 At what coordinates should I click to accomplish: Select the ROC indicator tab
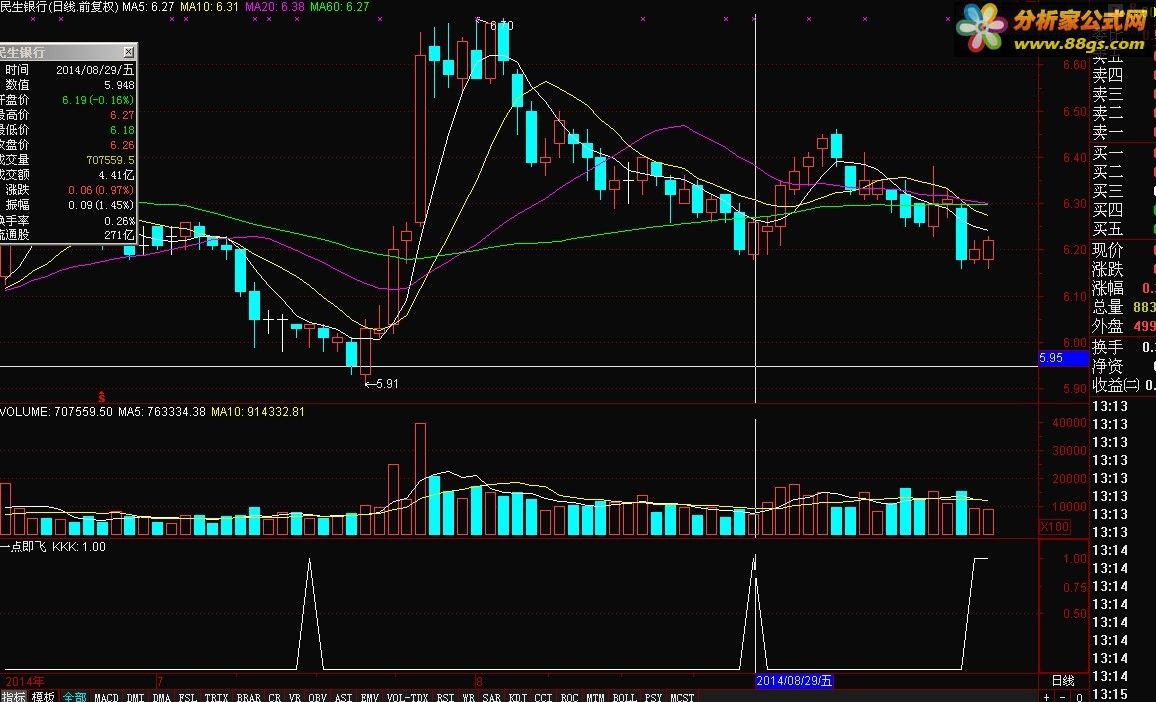(x=569, y=697)
